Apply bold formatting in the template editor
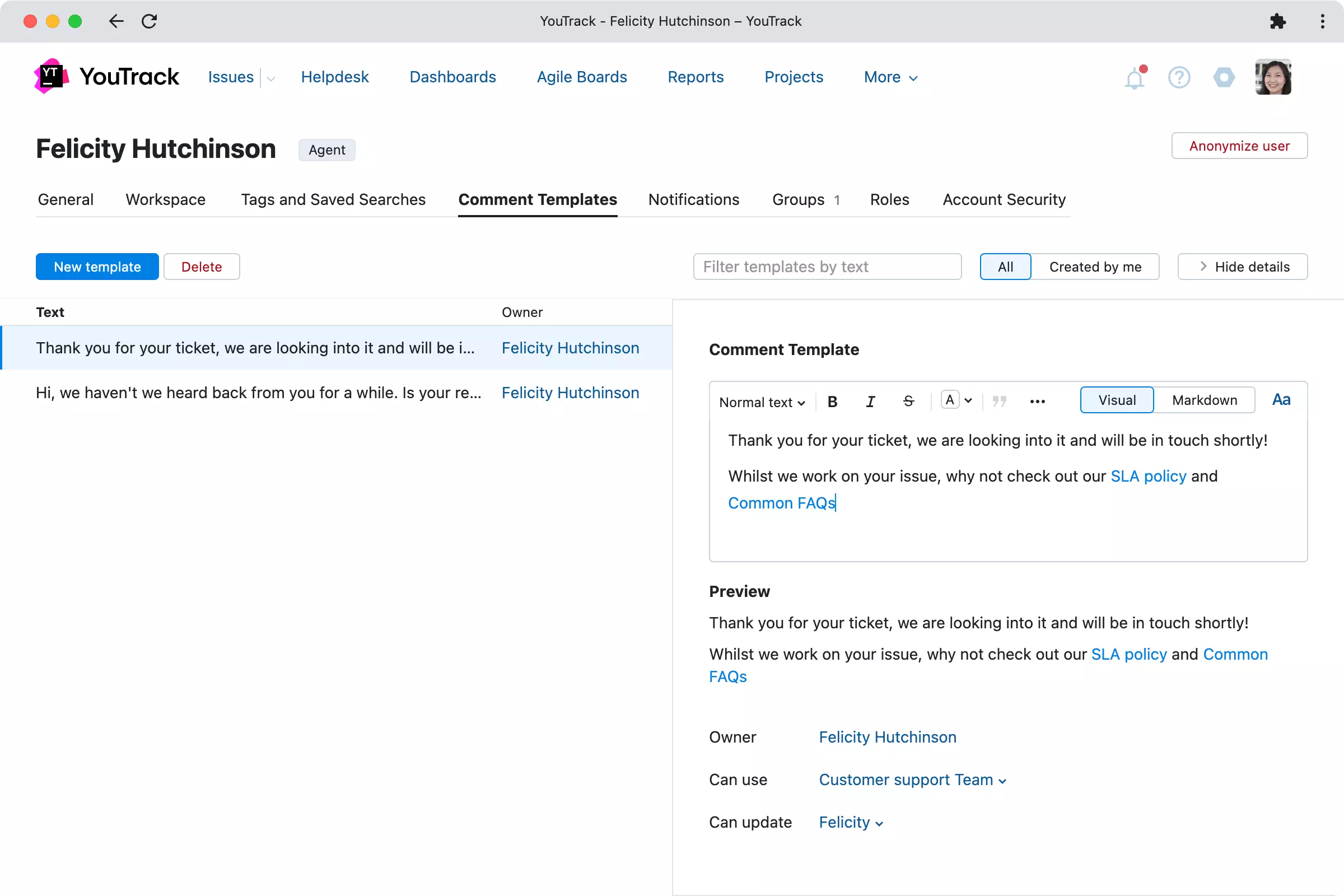1344x896 pixels. coord(832,401)
